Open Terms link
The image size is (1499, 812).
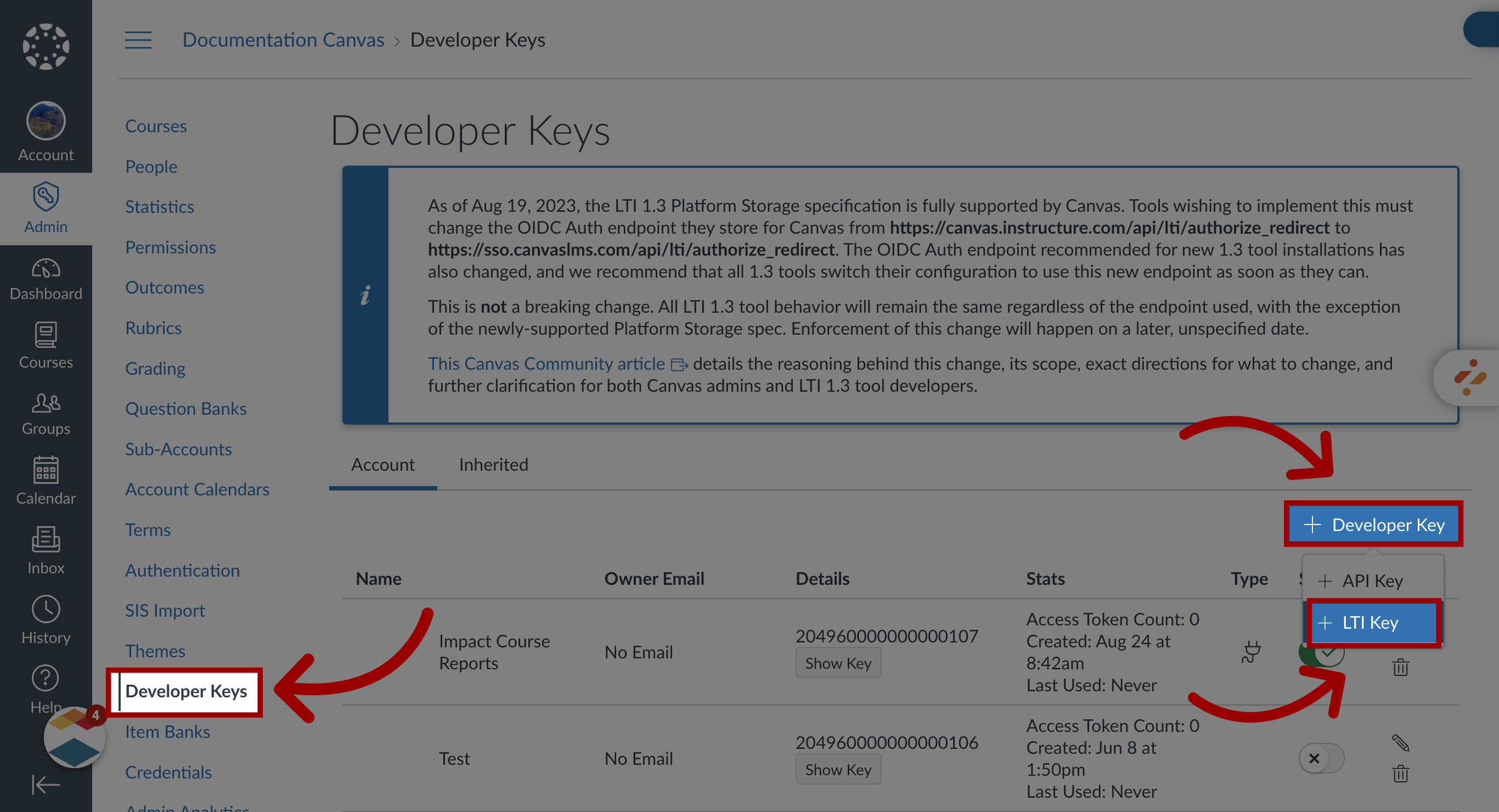point(148,529)
